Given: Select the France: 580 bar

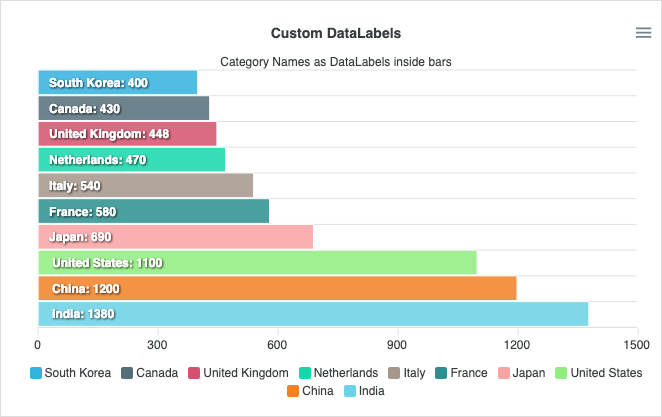Looking at the screenshot, I should click(153, 211).
